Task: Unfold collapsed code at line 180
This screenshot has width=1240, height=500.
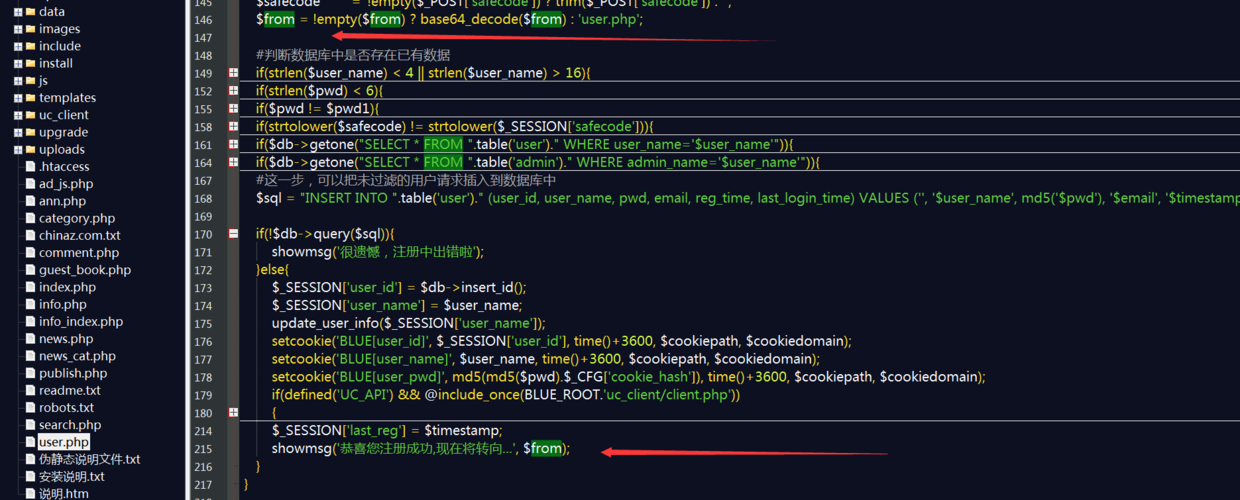Action: (233, 413)
